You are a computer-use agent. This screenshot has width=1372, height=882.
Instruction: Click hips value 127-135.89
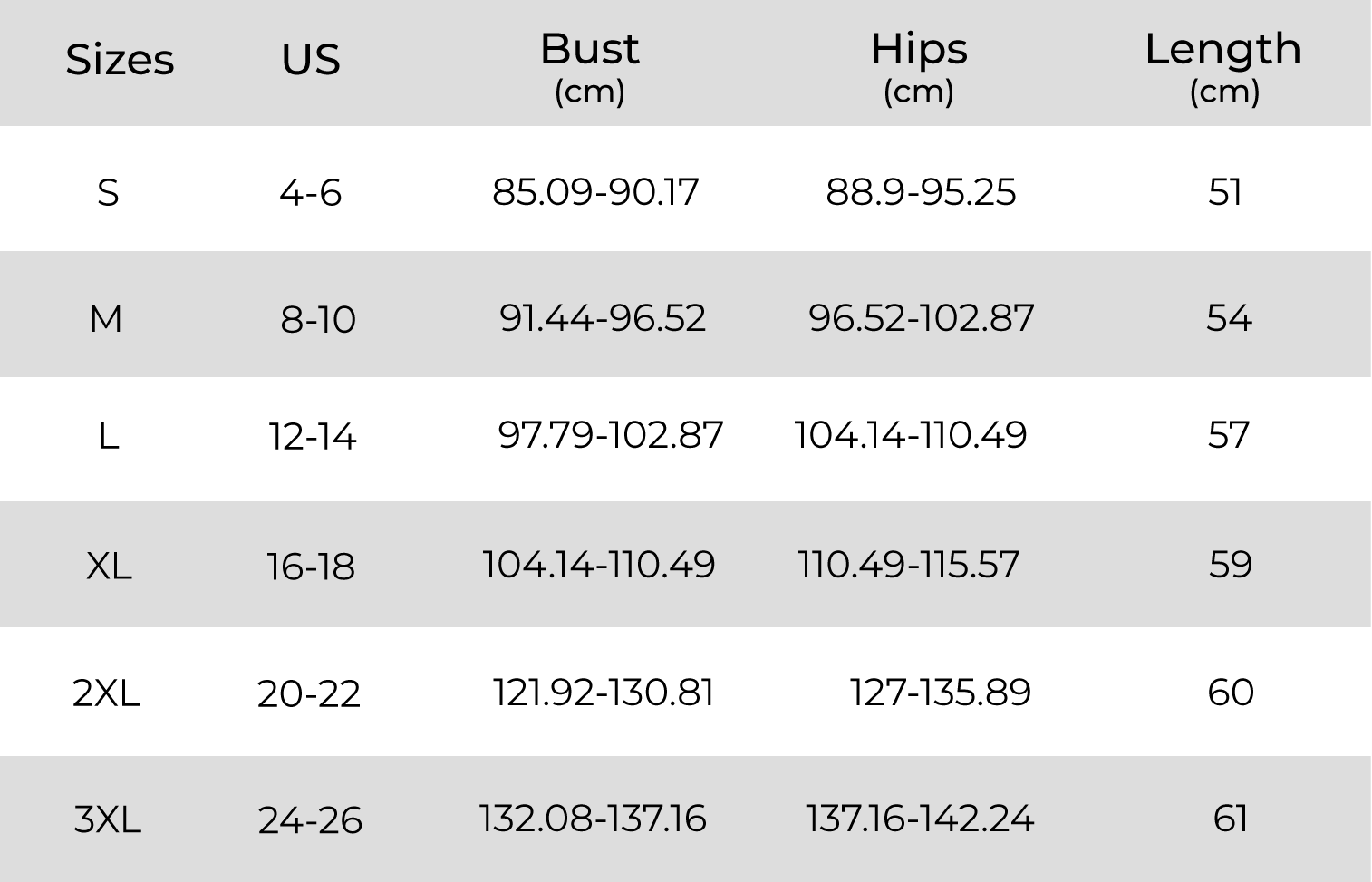click(x=941, y=692)
